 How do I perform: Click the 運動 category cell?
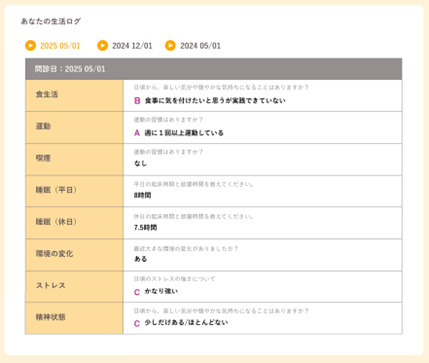(74, 128)
